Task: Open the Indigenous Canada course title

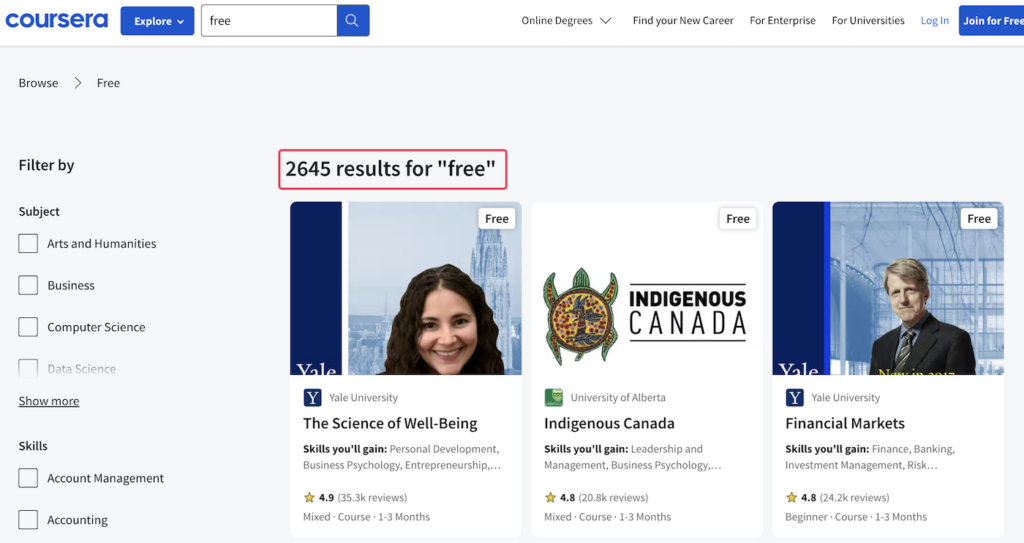Action: click(x=609, y=423)
